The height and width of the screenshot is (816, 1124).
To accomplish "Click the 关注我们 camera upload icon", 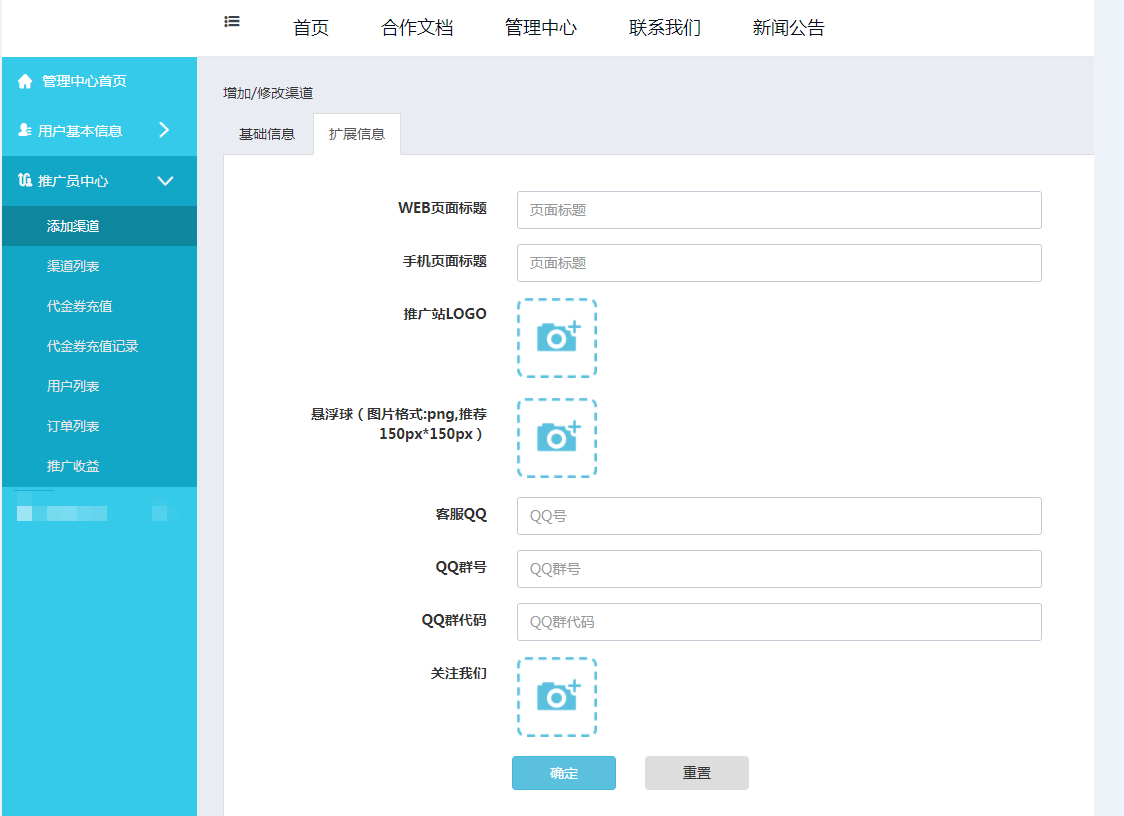I will [557, 697].
